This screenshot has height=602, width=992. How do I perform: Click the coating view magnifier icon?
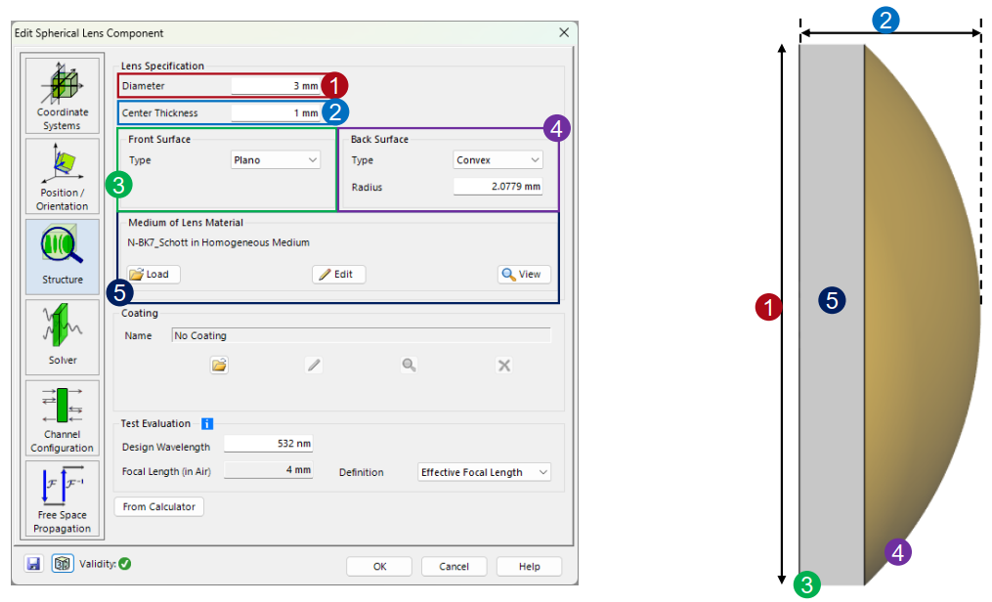pyautogui.click(x=409, y=365)
